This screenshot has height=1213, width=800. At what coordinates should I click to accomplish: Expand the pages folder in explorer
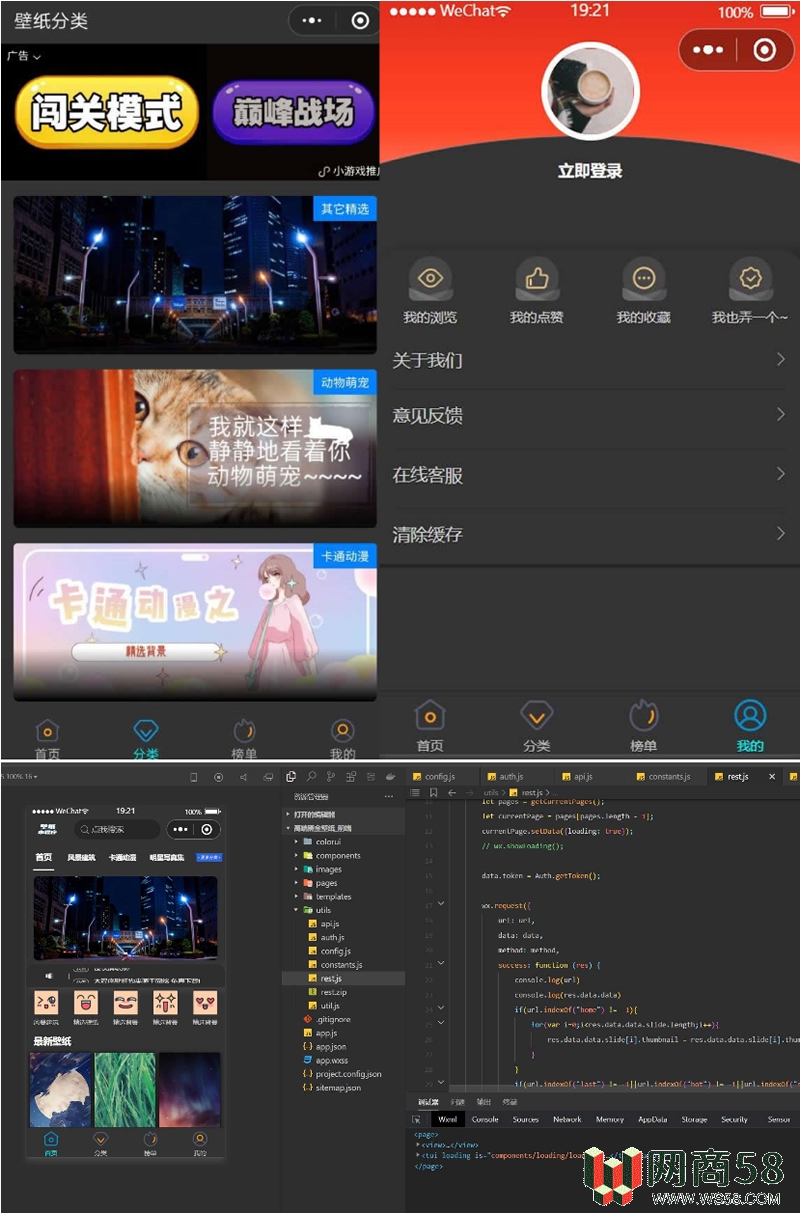click(297, 883)
